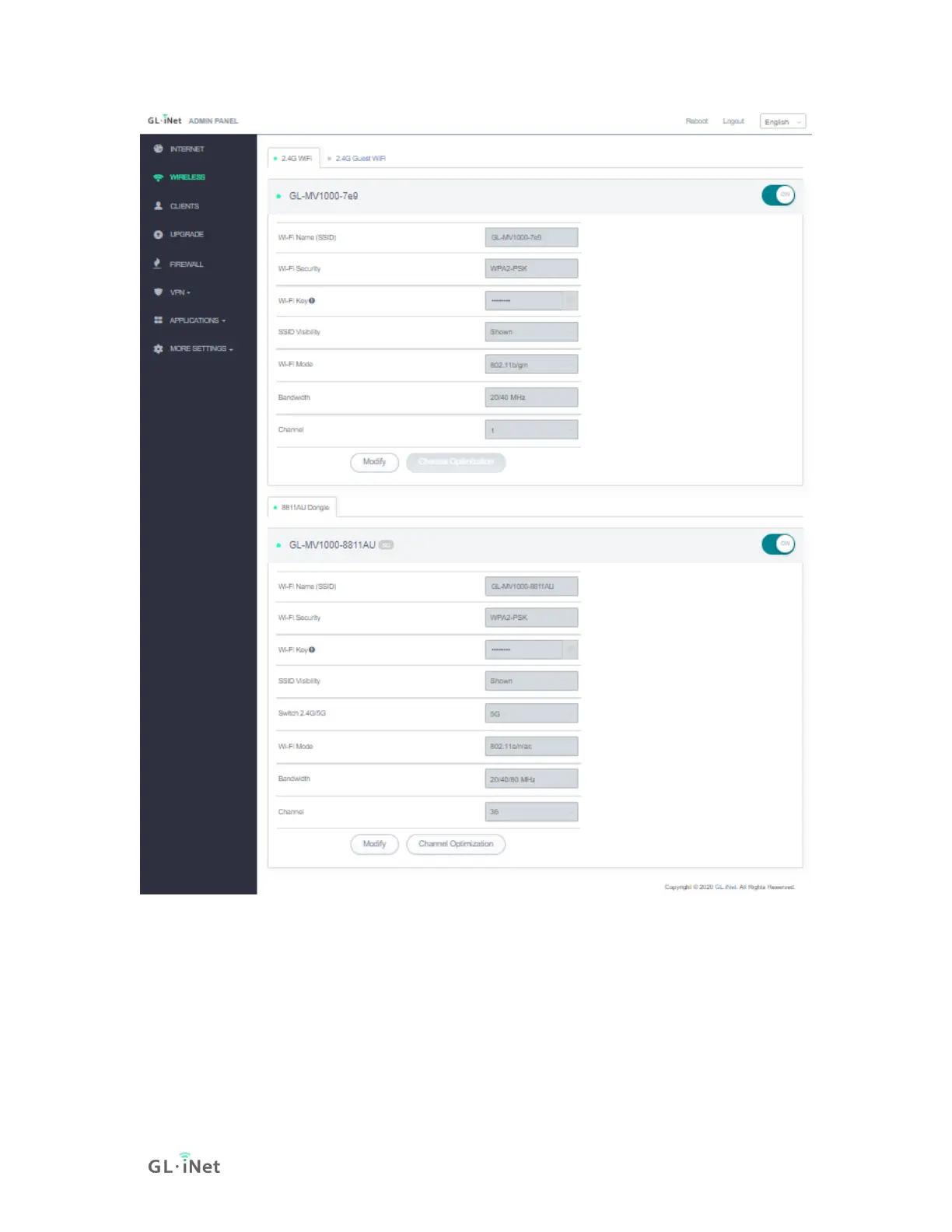
Task: Click Channel Optimization for GL-MV1000-7e9
Action: 456,462
